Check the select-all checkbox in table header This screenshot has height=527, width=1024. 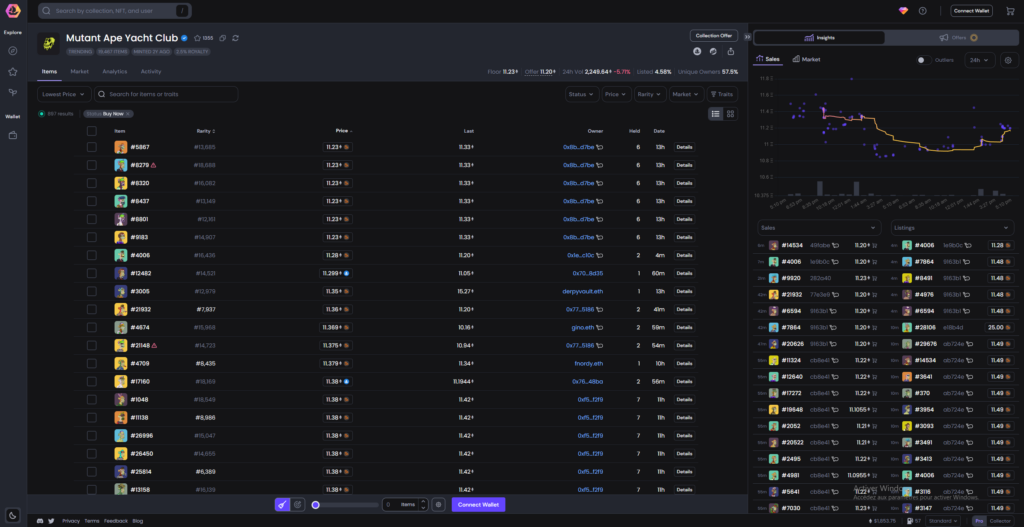pos(91,131)
